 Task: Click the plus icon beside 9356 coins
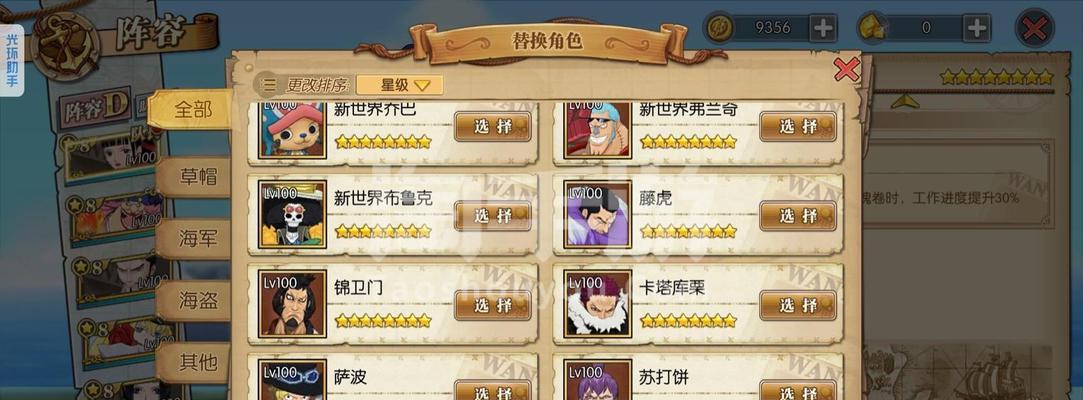(823, 28)
